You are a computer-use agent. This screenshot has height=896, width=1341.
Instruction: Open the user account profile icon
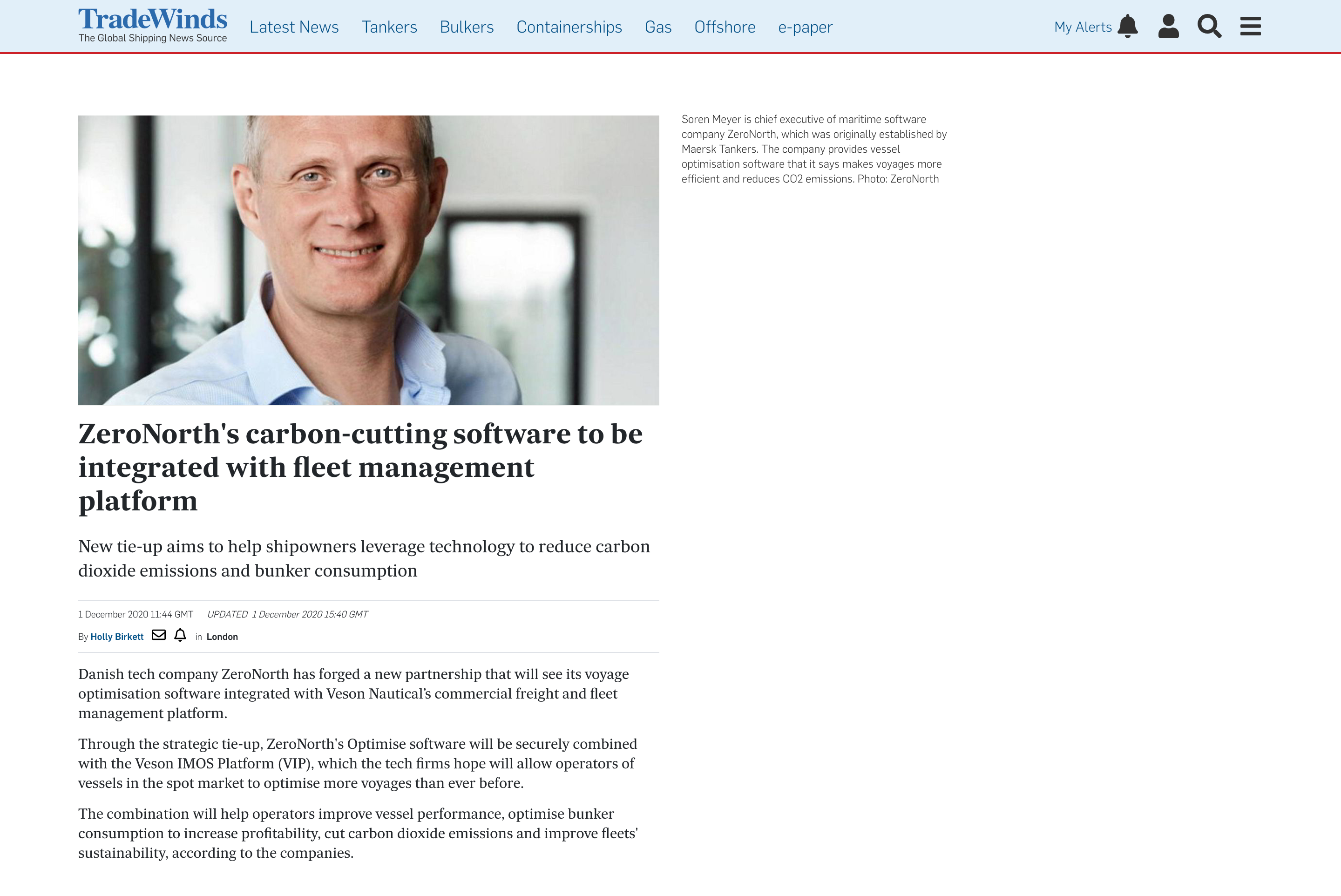[x=1168, y=26]
